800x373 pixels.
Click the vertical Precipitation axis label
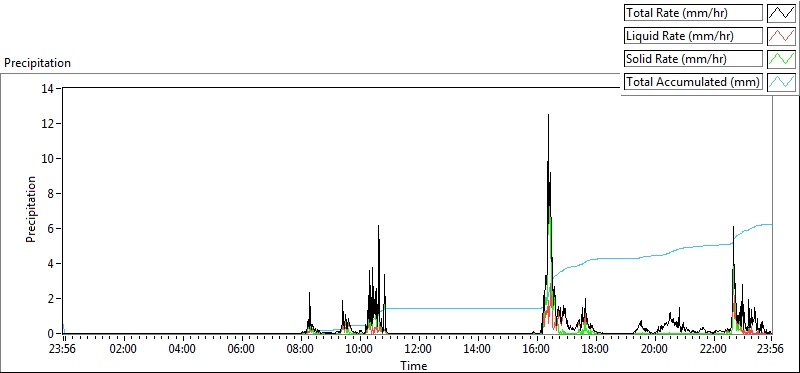[31, 209]
